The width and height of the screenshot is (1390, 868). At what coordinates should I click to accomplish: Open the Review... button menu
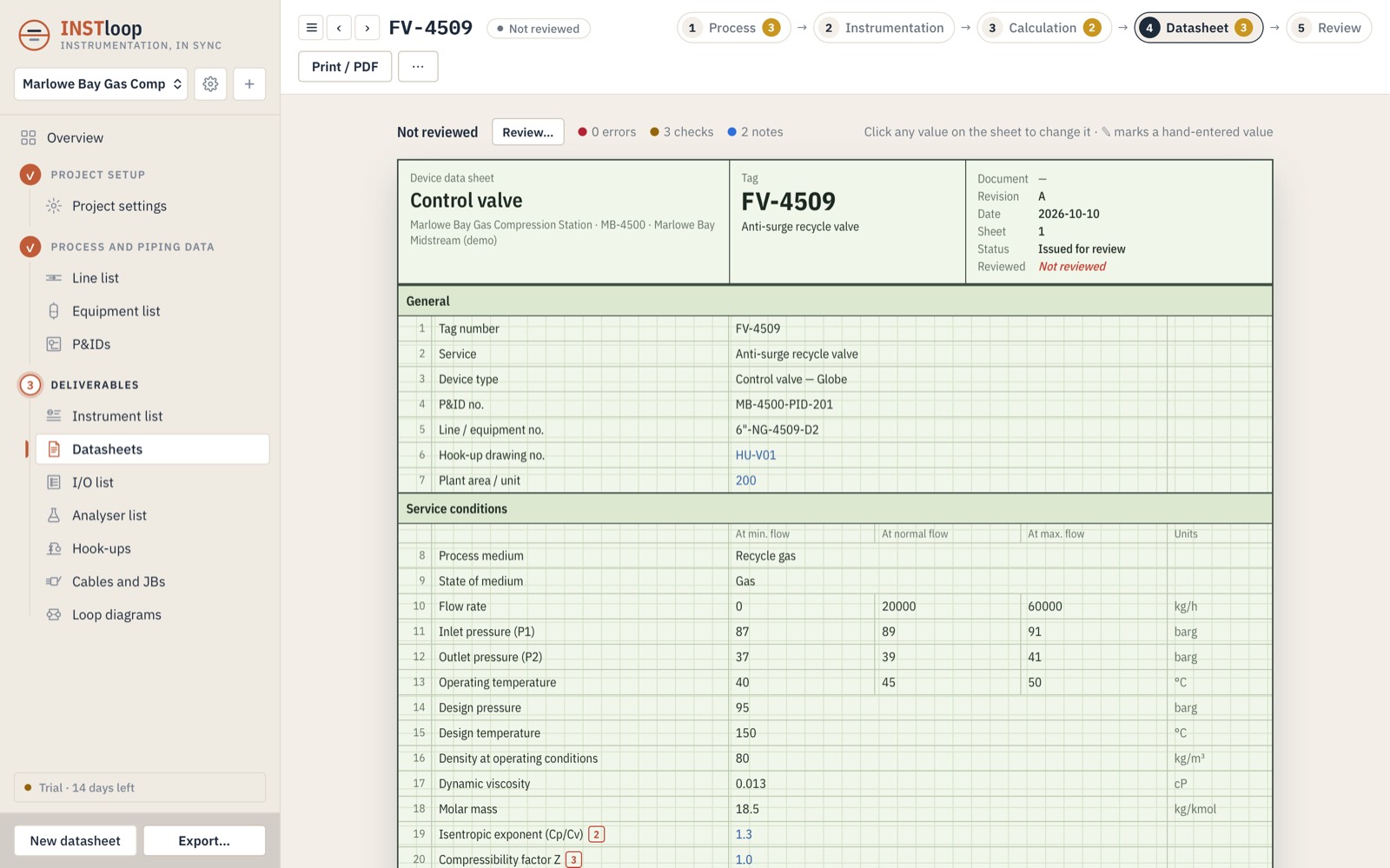tap(527, 132)
